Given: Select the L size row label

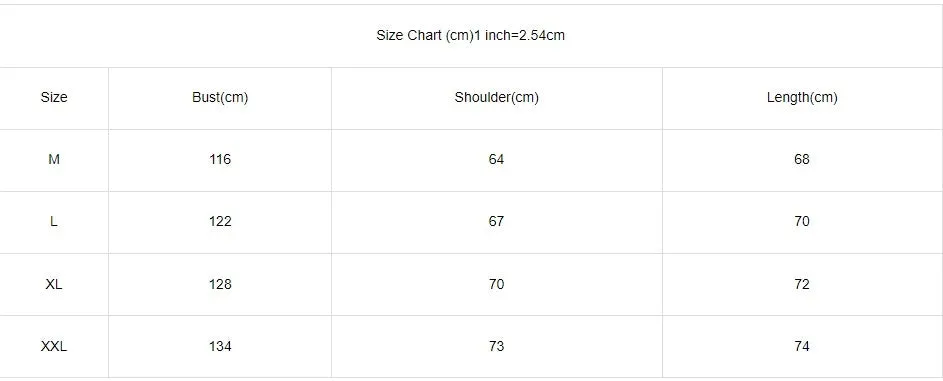Looking at the screenshot, I should click(x=54, y=222).
